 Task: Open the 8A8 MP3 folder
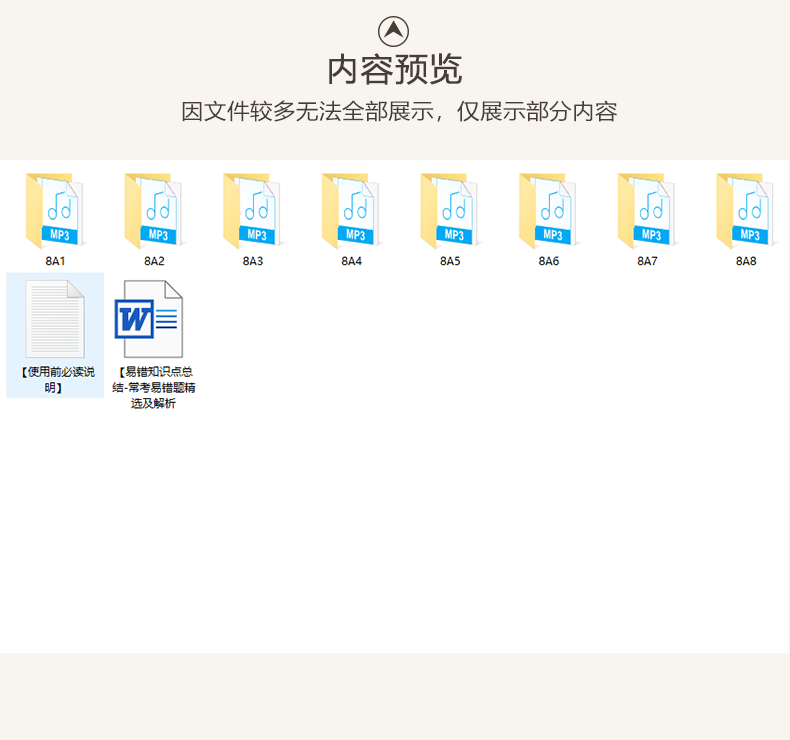point(746,211)
